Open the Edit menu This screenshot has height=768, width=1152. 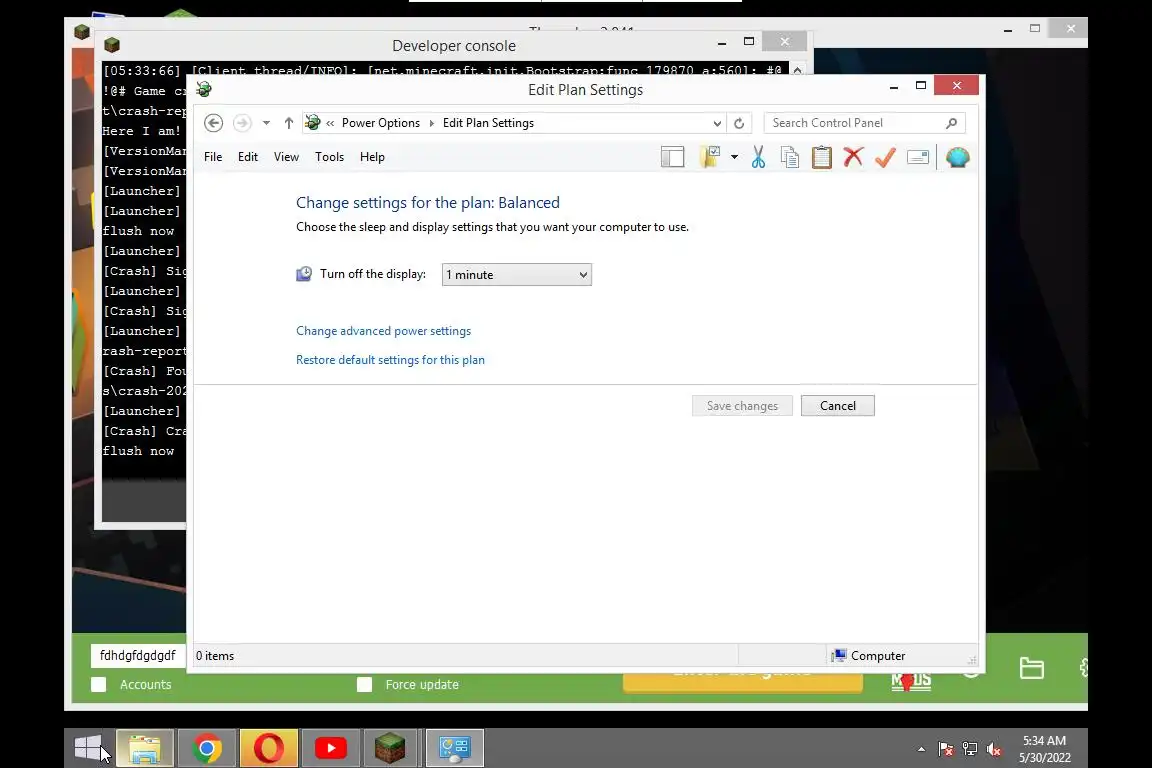[x=248, y=157]
